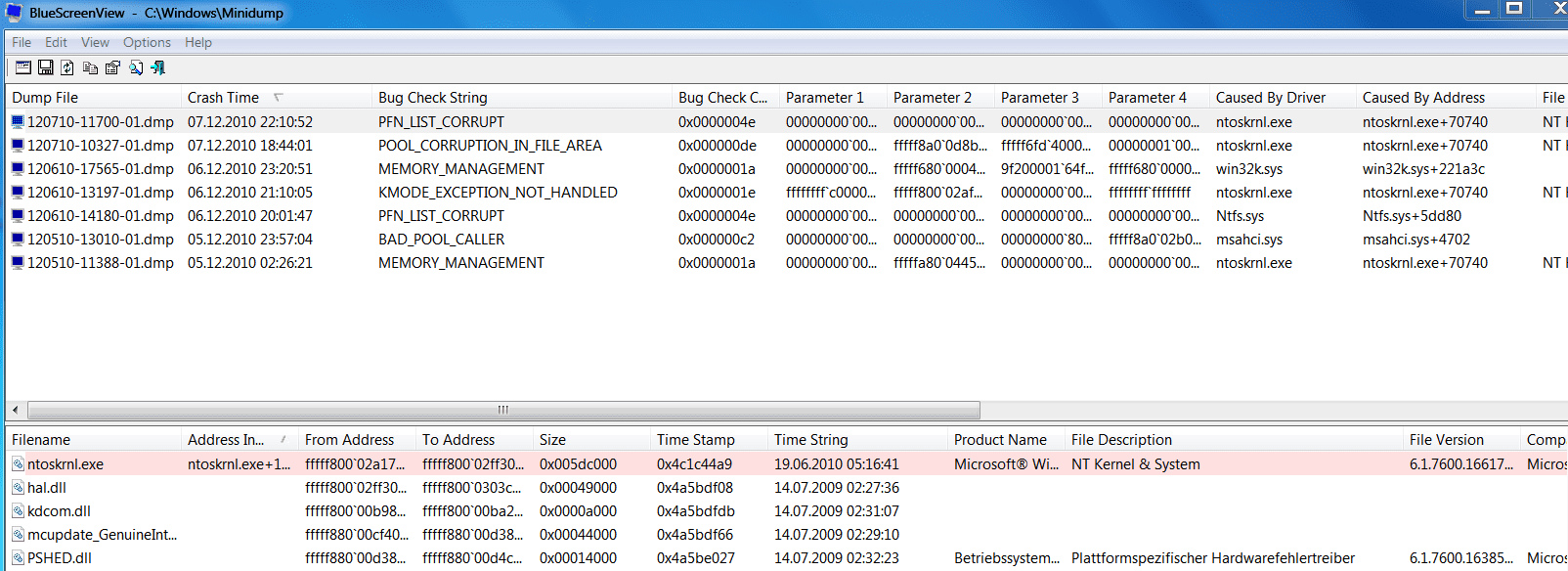Viewport: 1568px width, 571px height.
Task: Click icon of 120610-17565-01.dmp row
Action: (18, 169)
